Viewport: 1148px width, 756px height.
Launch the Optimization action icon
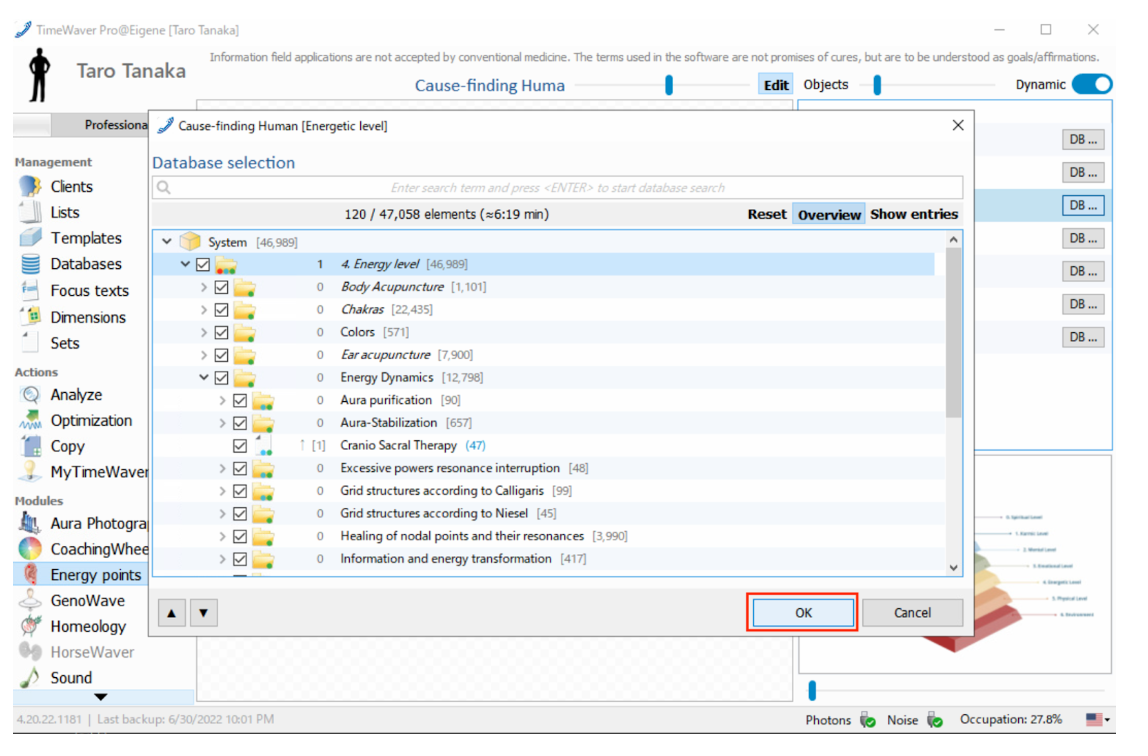(x=31, y=421)
